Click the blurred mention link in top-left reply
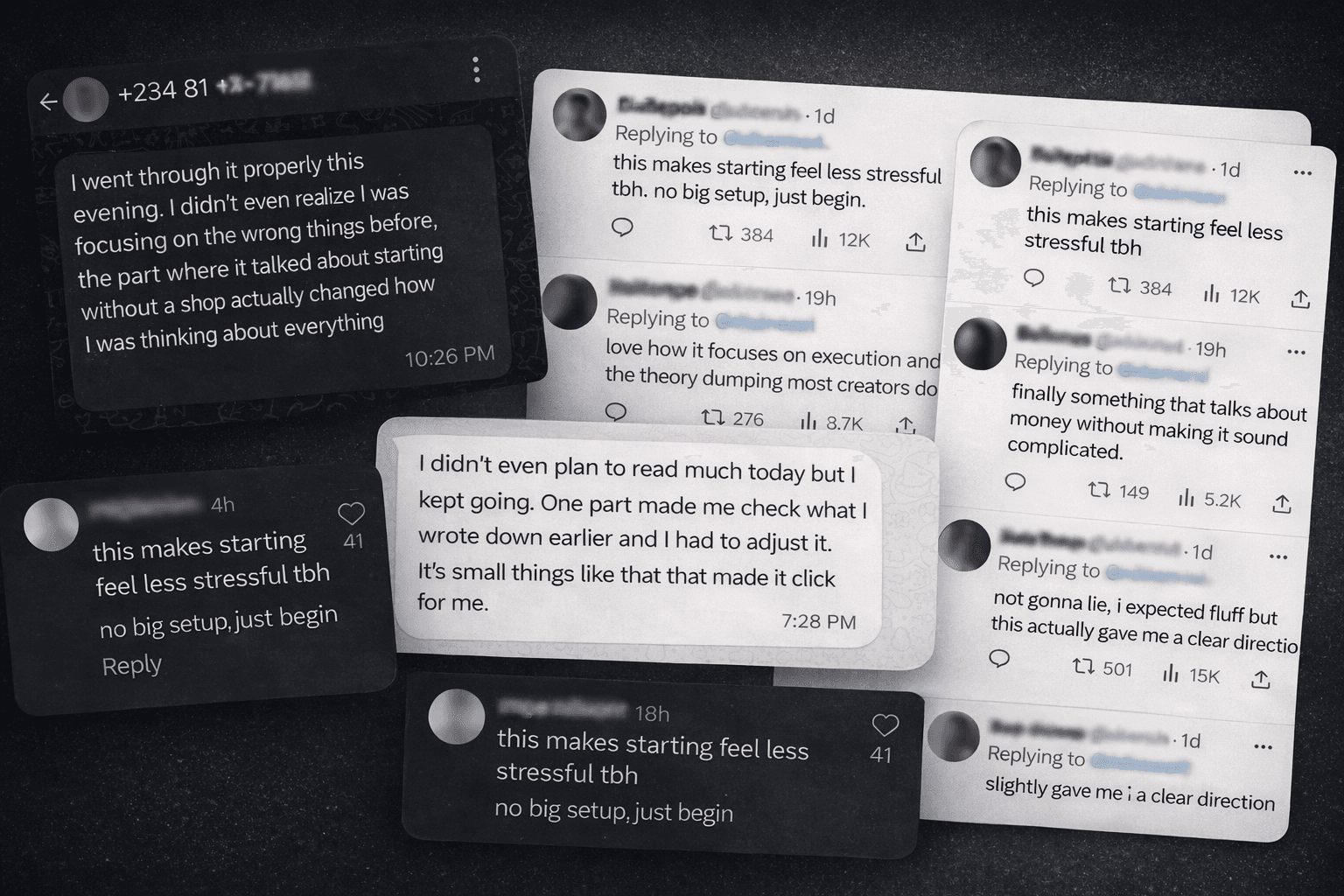The width and height of the screenshot is (1344, 896). click(x=773, y=140)
